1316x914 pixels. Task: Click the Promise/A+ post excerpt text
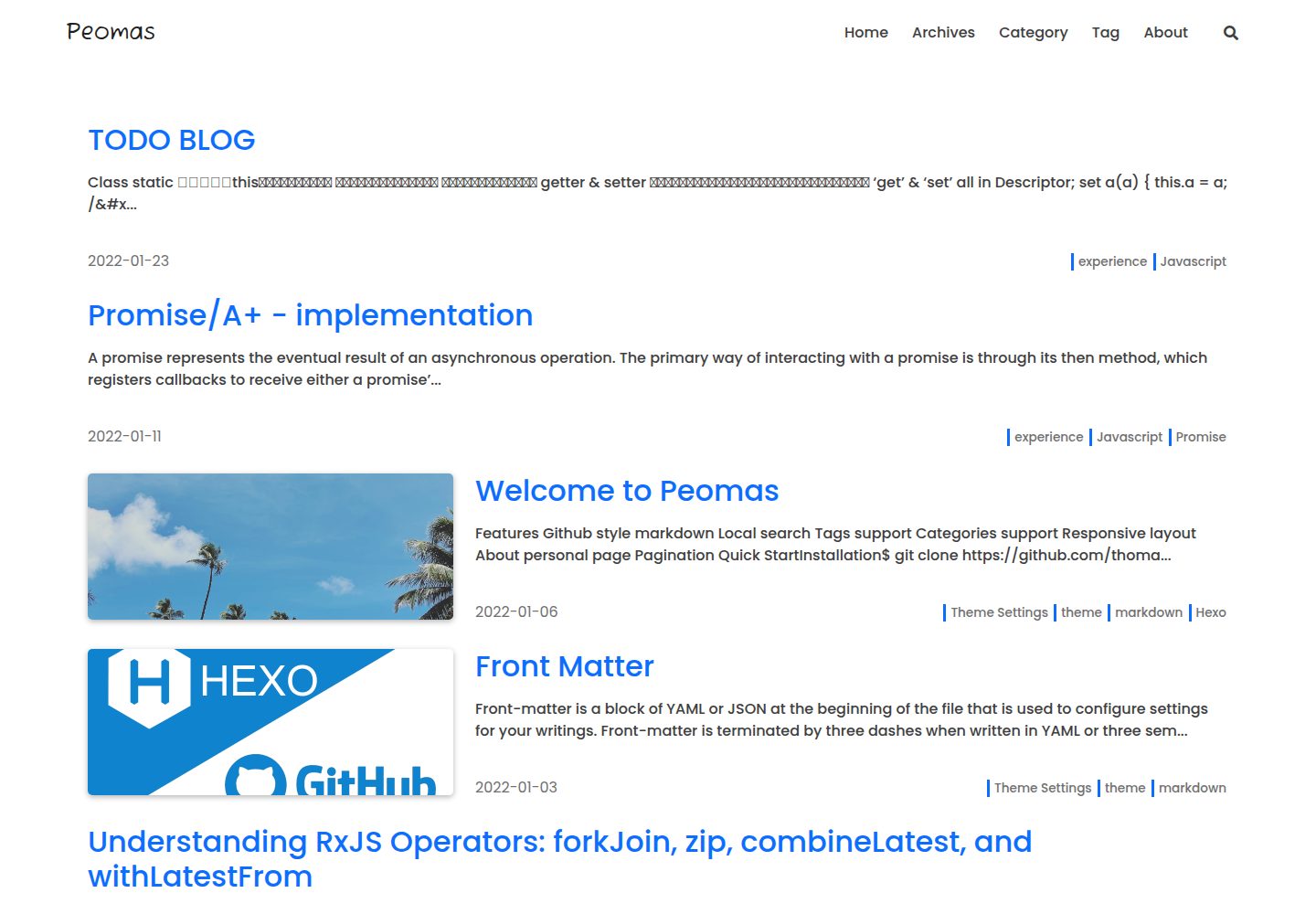(x=647, y=368)
